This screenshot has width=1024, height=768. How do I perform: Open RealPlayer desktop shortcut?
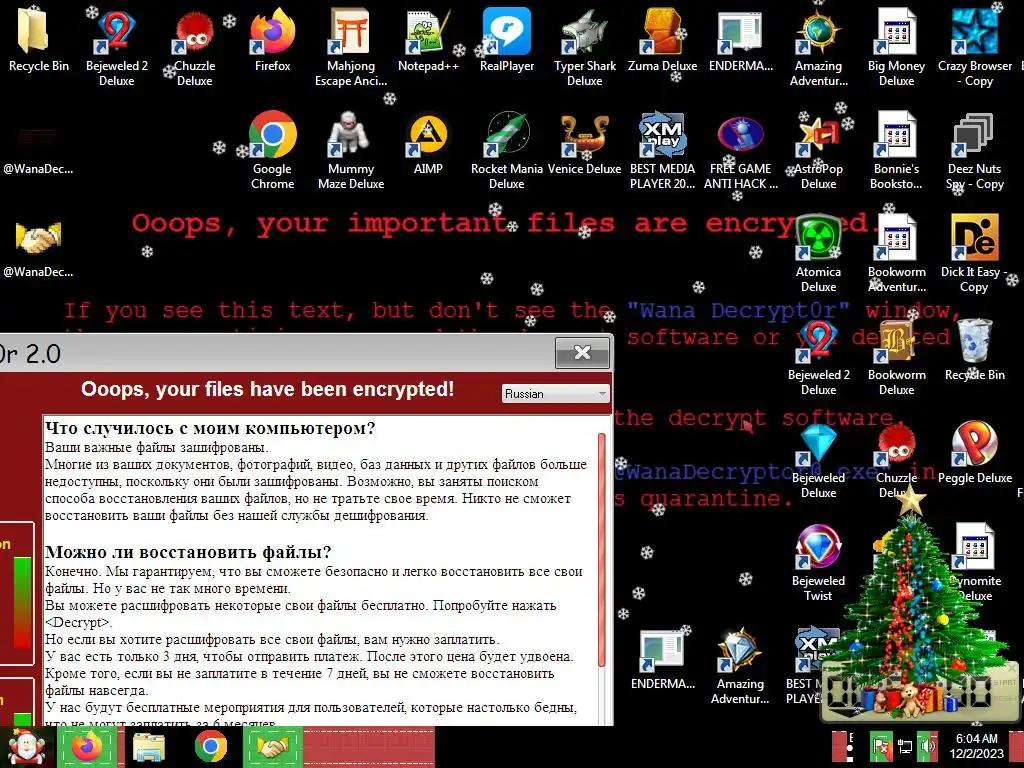[507, 40]
